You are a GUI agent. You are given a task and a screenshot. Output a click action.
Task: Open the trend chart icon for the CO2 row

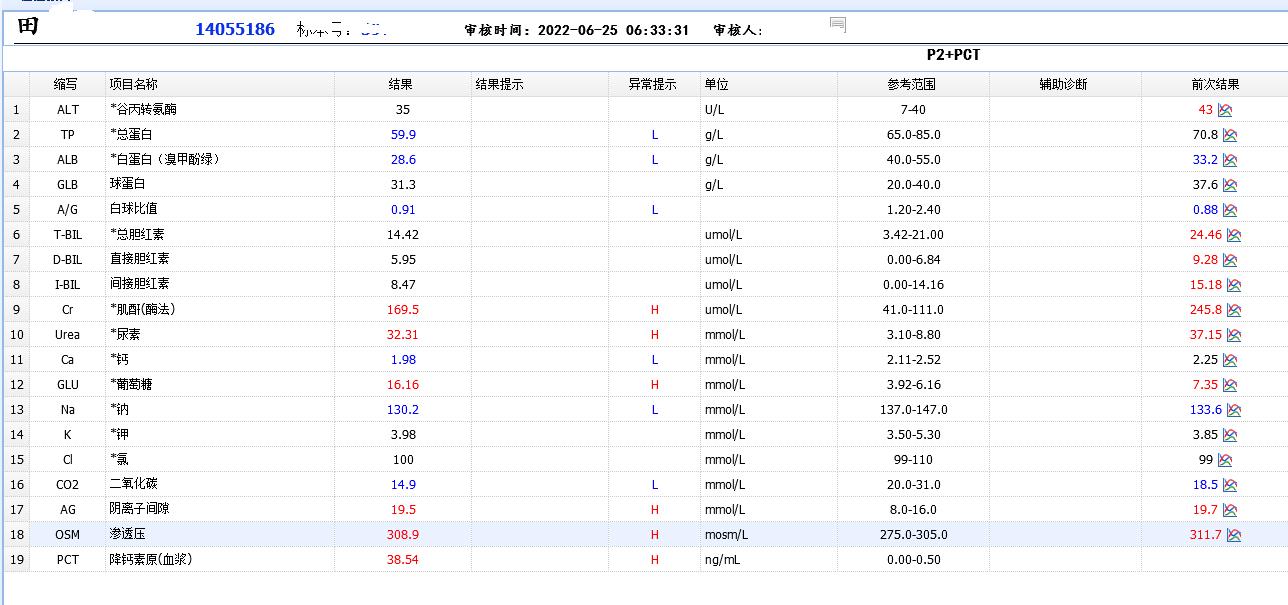(1230, 485)
